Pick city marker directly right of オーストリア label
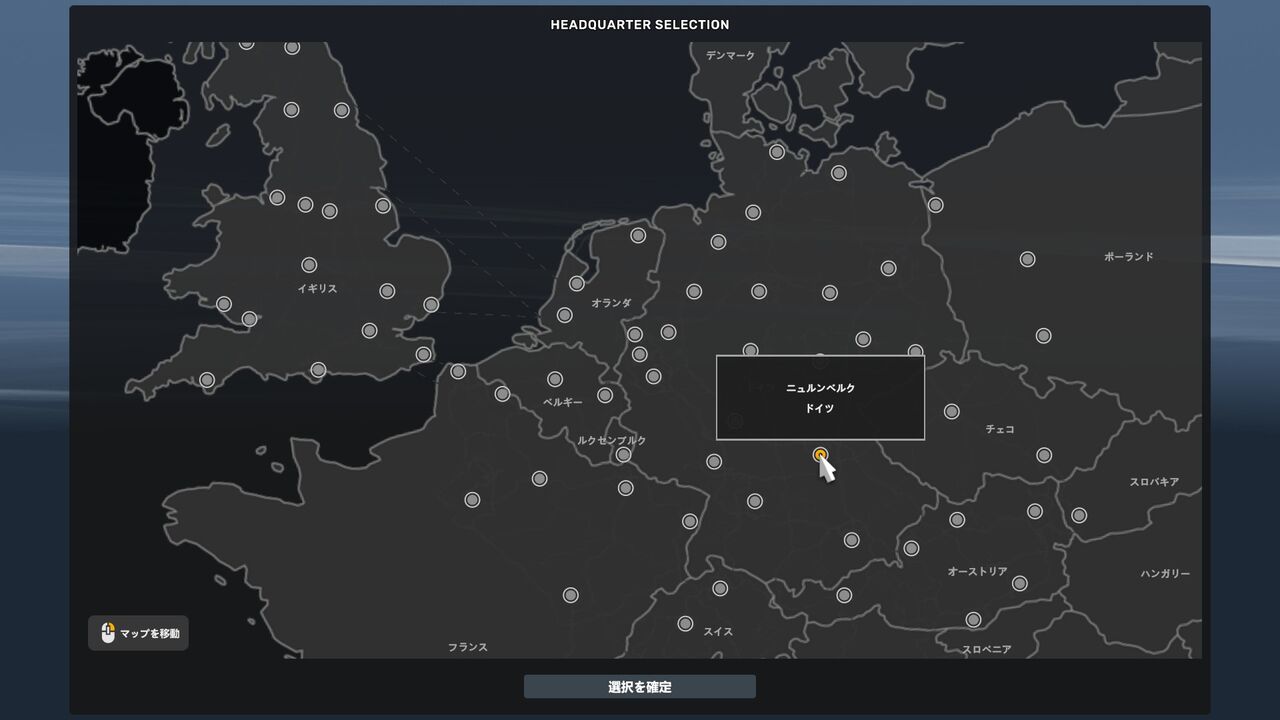Screen dimensions: 1280x720 [1019, 583]
